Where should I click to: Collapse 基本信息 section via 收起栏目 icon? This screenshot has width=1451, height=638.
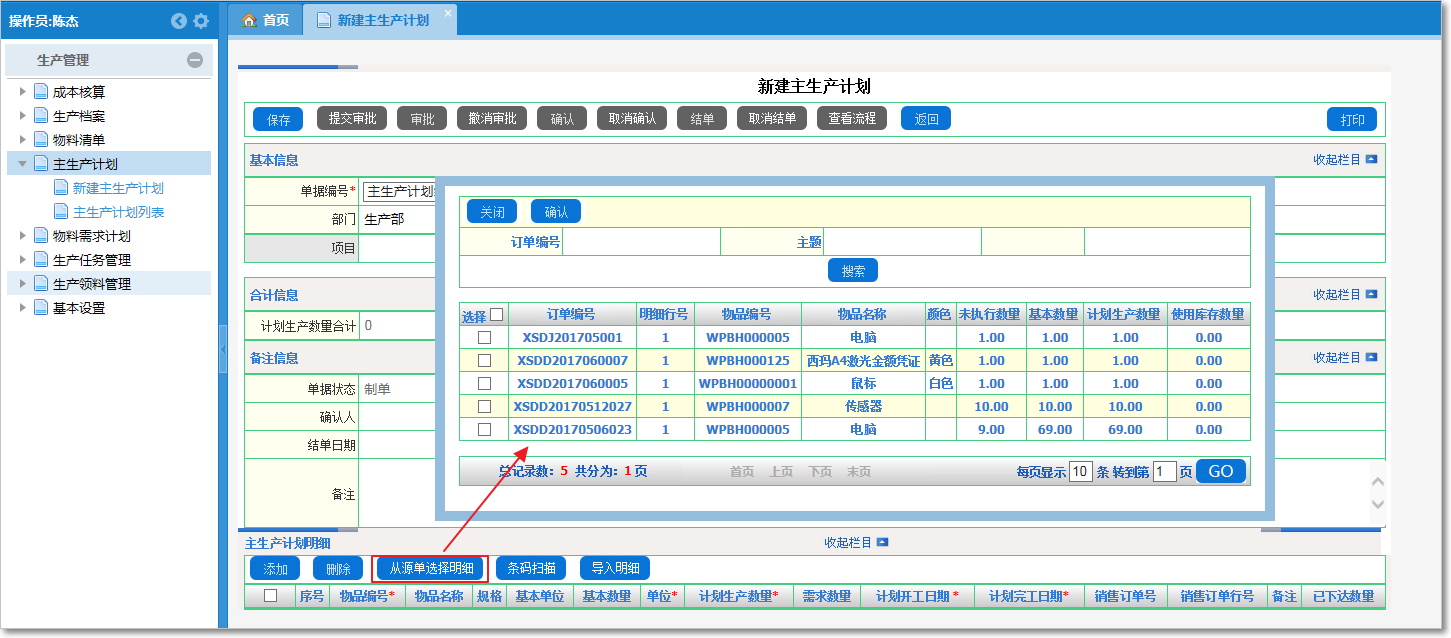click(x=1370, y=160)
